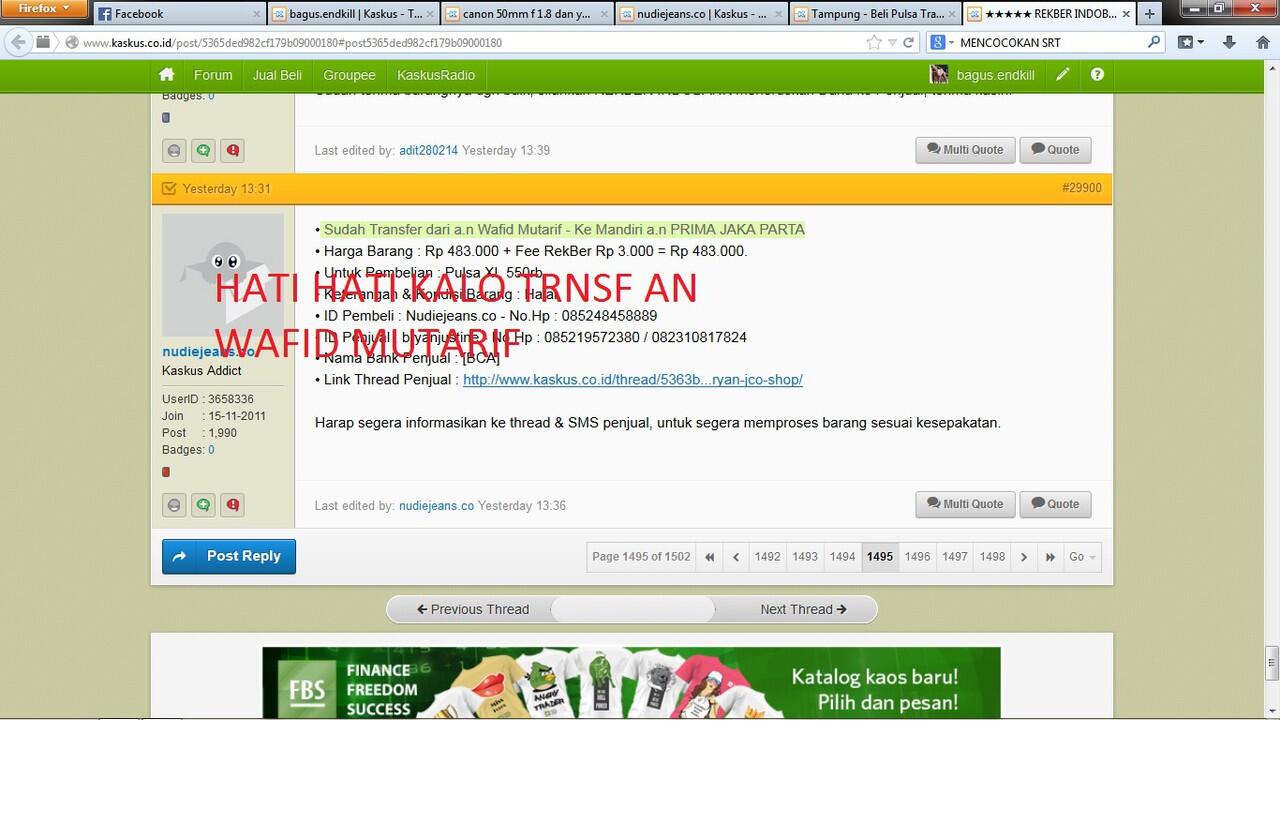Click neutral reputation icon on upper post
The width and height of the screenshot is (1280, 824).
coord(174,151)
